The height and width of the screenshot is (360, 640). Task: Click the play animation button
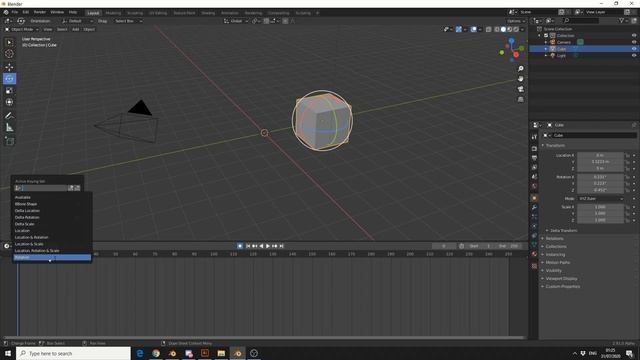coord(268,246)
